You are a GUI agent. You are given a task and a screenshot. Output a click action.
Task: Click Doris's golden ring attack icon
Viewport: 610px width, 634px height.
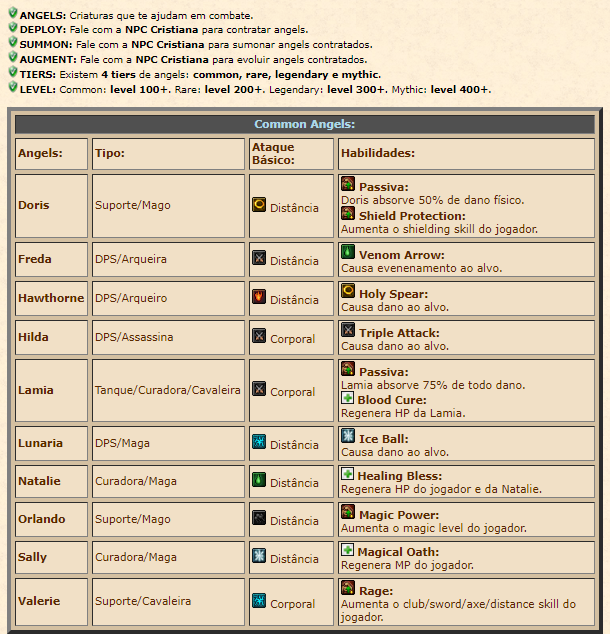tap(259, 205)
